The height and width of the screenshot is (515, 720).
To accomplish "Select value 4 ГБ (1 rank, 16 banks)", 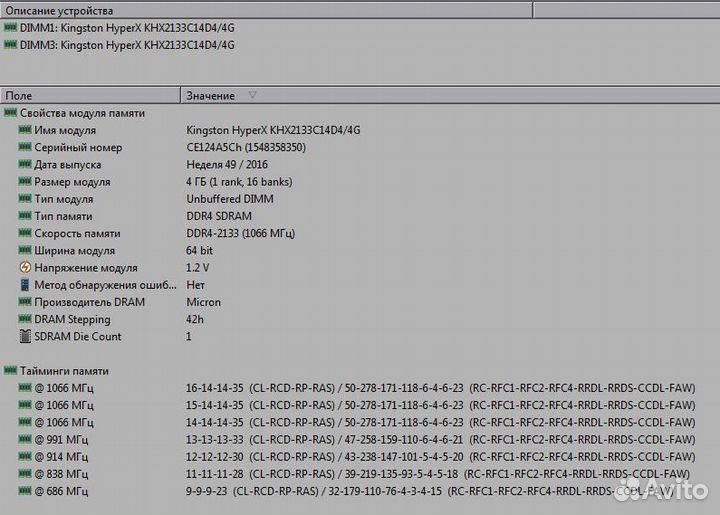I will click(239, 182).
